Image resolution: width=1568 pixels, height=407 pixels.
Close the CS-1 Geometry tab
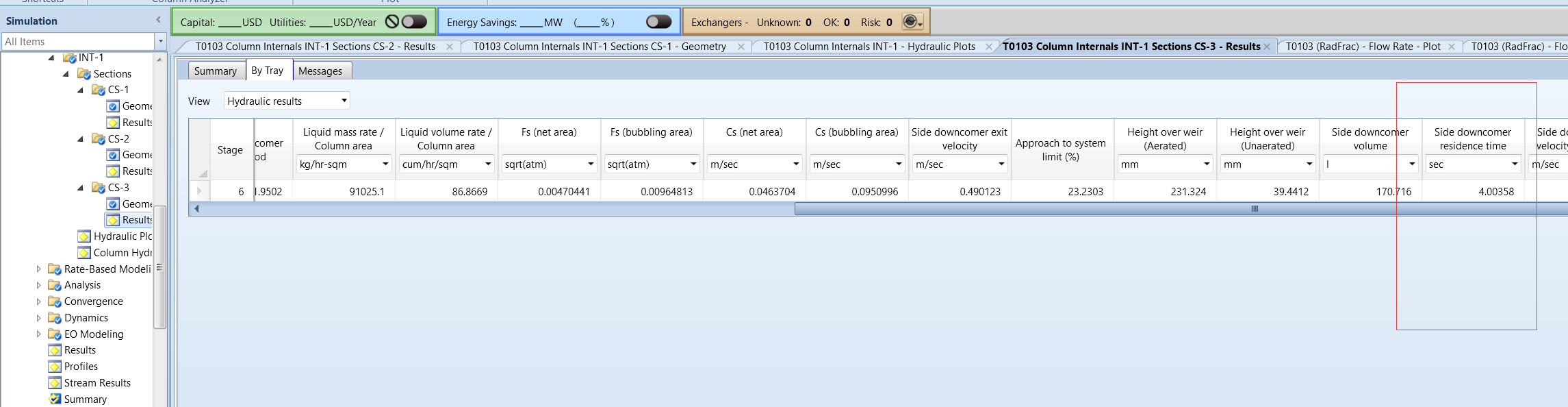pos(741,47)
